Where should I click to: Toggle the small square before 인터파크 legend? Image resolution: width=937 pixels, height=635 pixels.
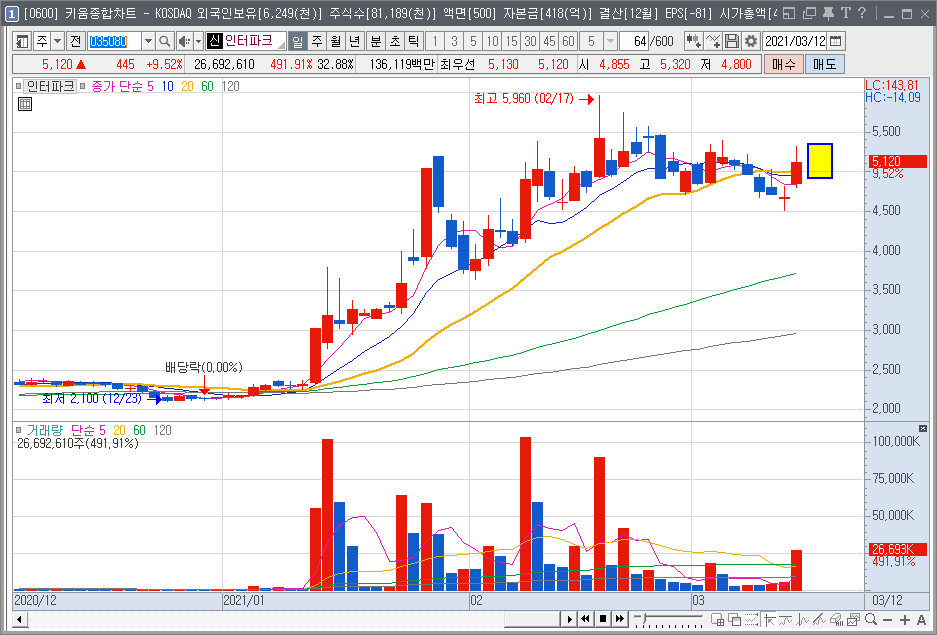coord(19,86)
